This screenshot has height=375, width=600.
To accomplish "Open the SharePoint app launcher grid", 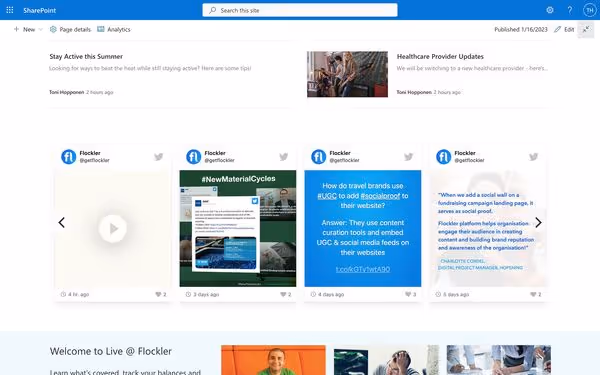I will point(10,10).
